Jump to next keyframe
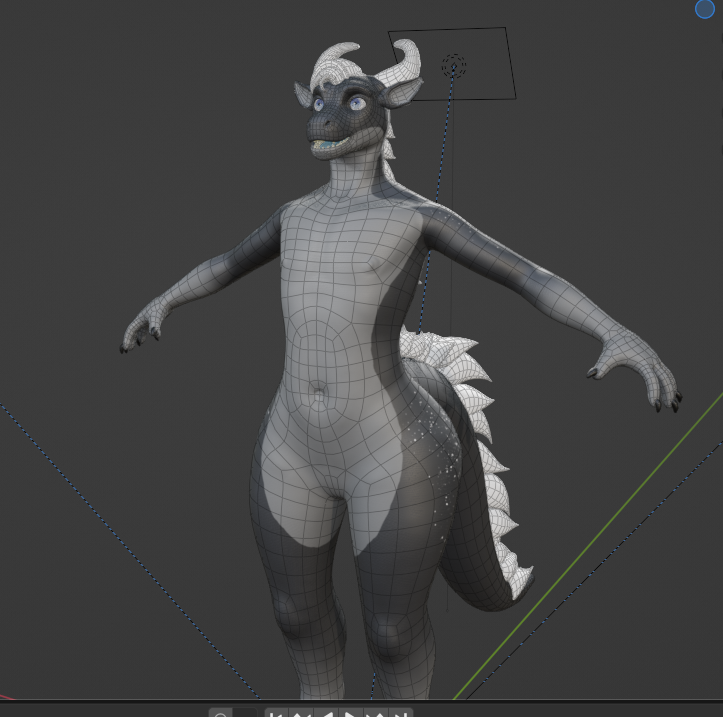The width and height of the screenshot is (723, 717). [376, 713]
